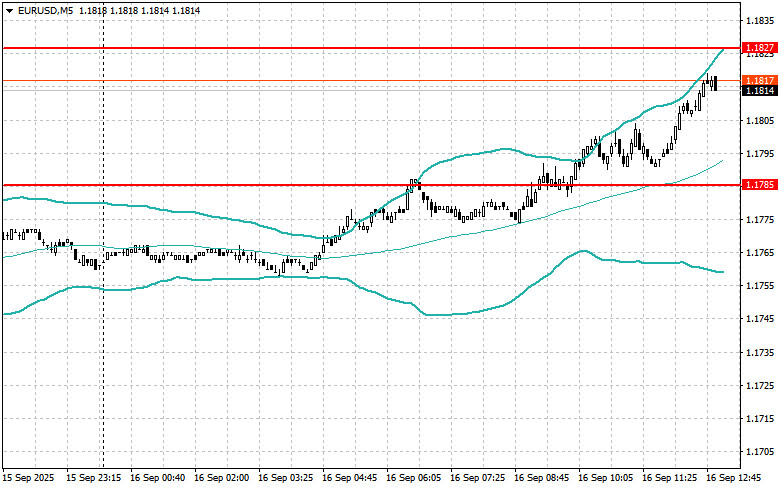Select the vertical dashed day-separator line
This screenshot has height=489, width=781.
[x=103, y=234]
